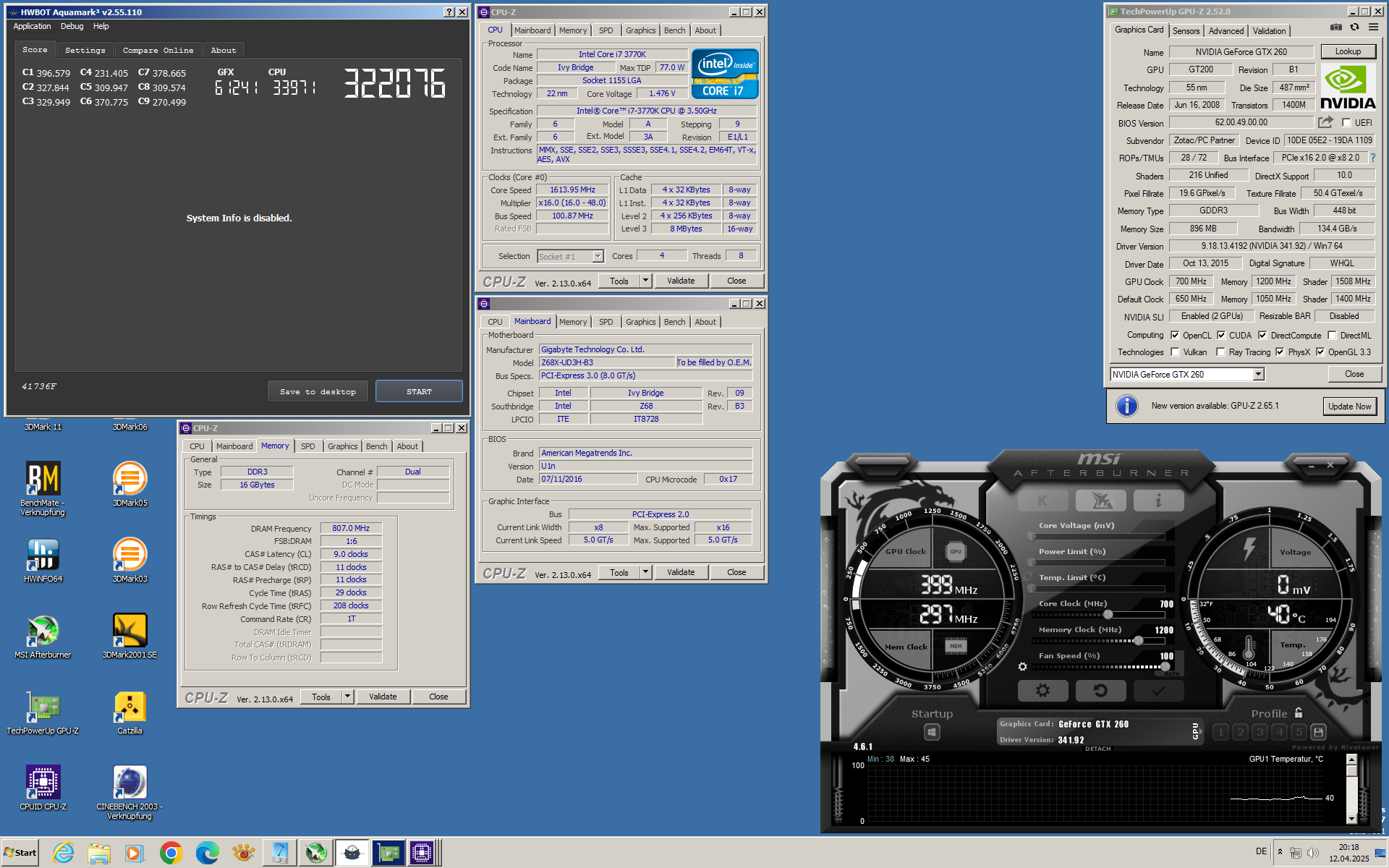Screen dimensions: 1389x868
Task: Click the Afterburner graph scroll-up arrow
Action: [x=1351, y=759]
